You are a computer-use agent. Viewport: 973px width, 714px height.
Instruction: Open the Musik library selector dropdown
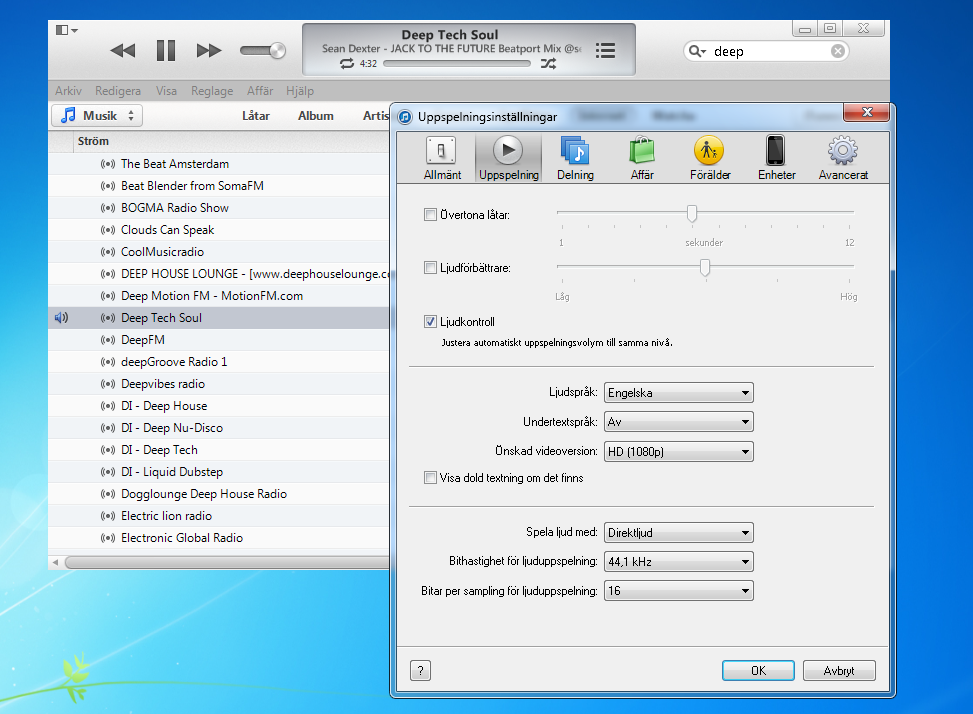[x=97, y=115]
